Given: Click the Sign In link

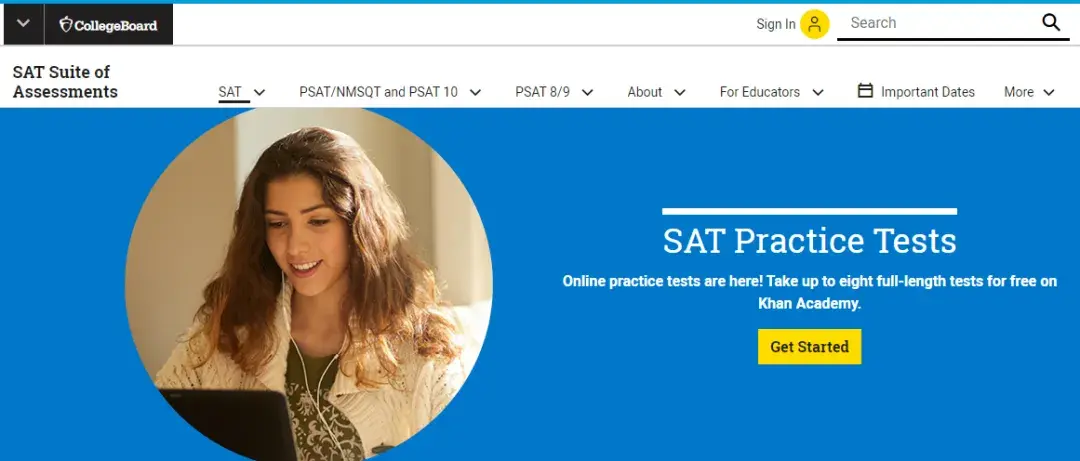Looking at the screenshot, I should [x=776, y=24].
